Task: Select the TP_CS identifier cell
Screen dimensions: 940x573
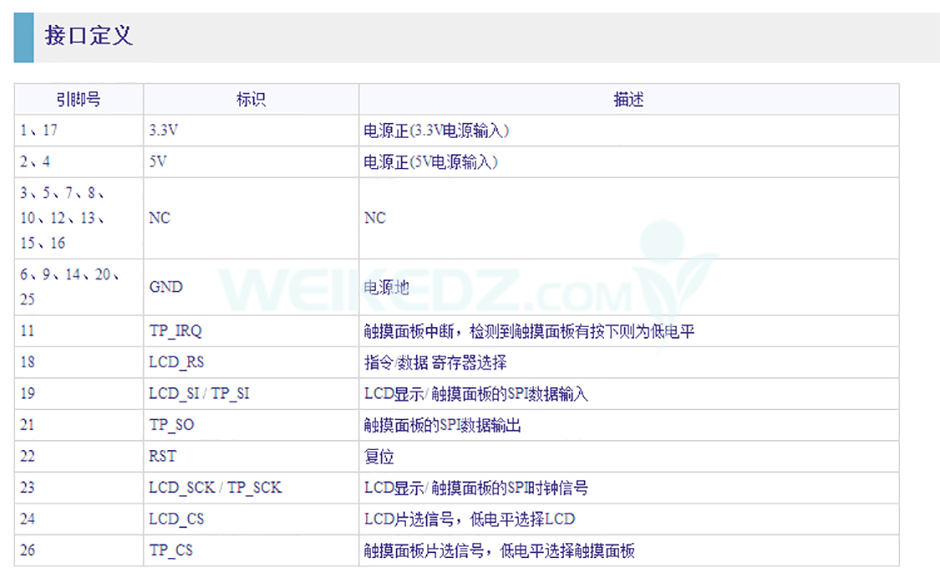Action: (251, 550)
